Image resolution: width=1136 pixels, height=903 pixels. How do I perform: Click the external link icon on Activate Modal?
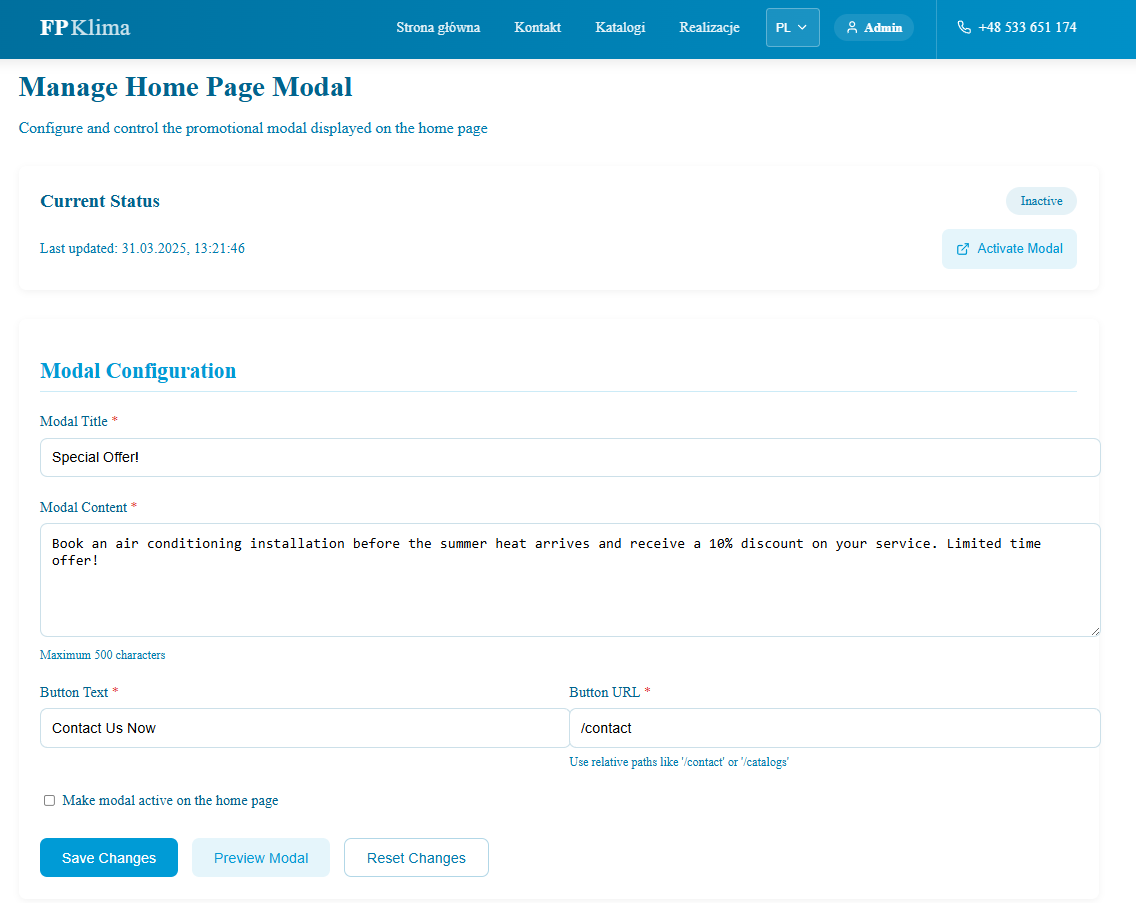point(963,248)
